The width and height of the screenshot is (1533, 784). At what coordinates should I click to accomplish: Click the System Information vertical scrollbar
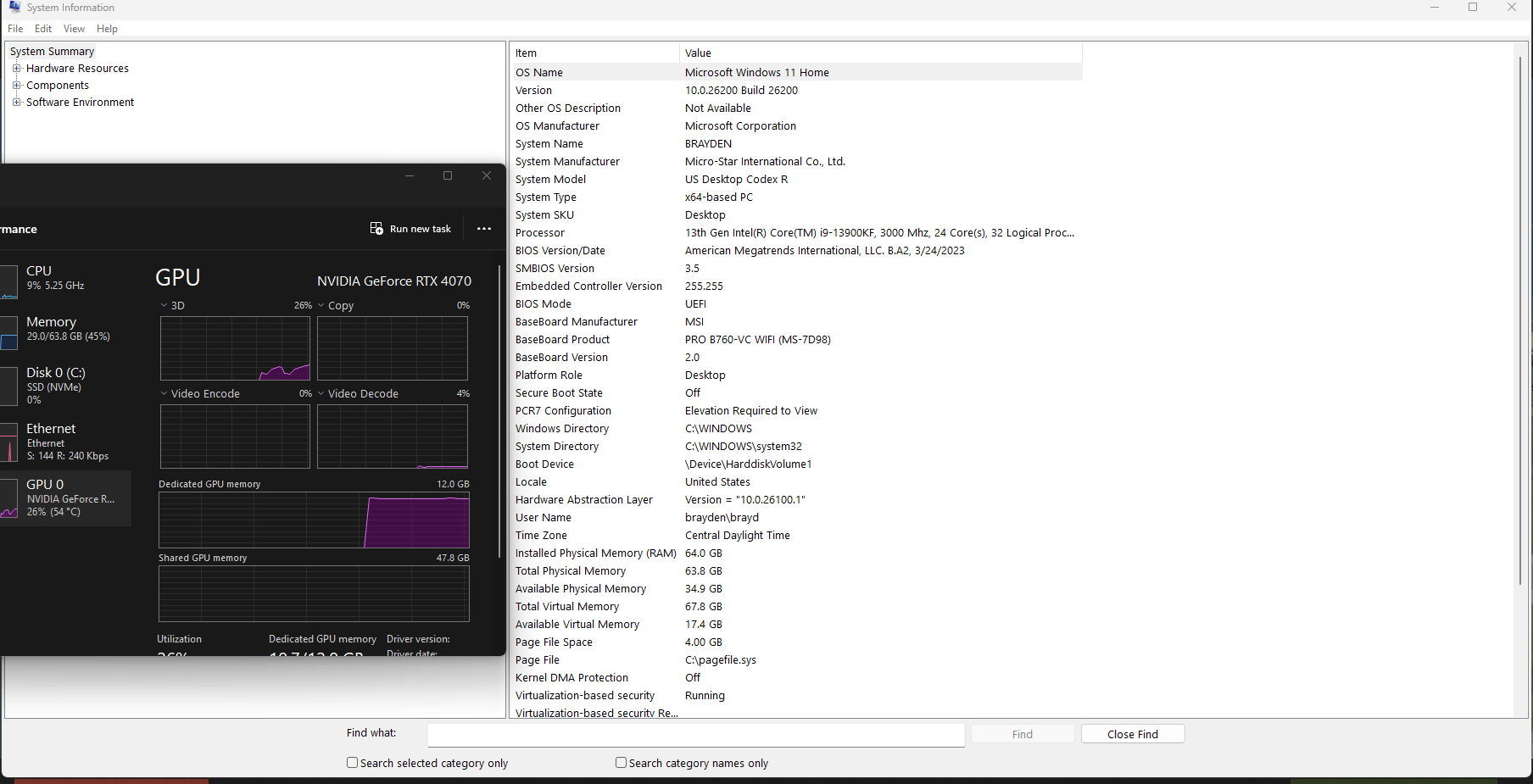click(1521, 322)
